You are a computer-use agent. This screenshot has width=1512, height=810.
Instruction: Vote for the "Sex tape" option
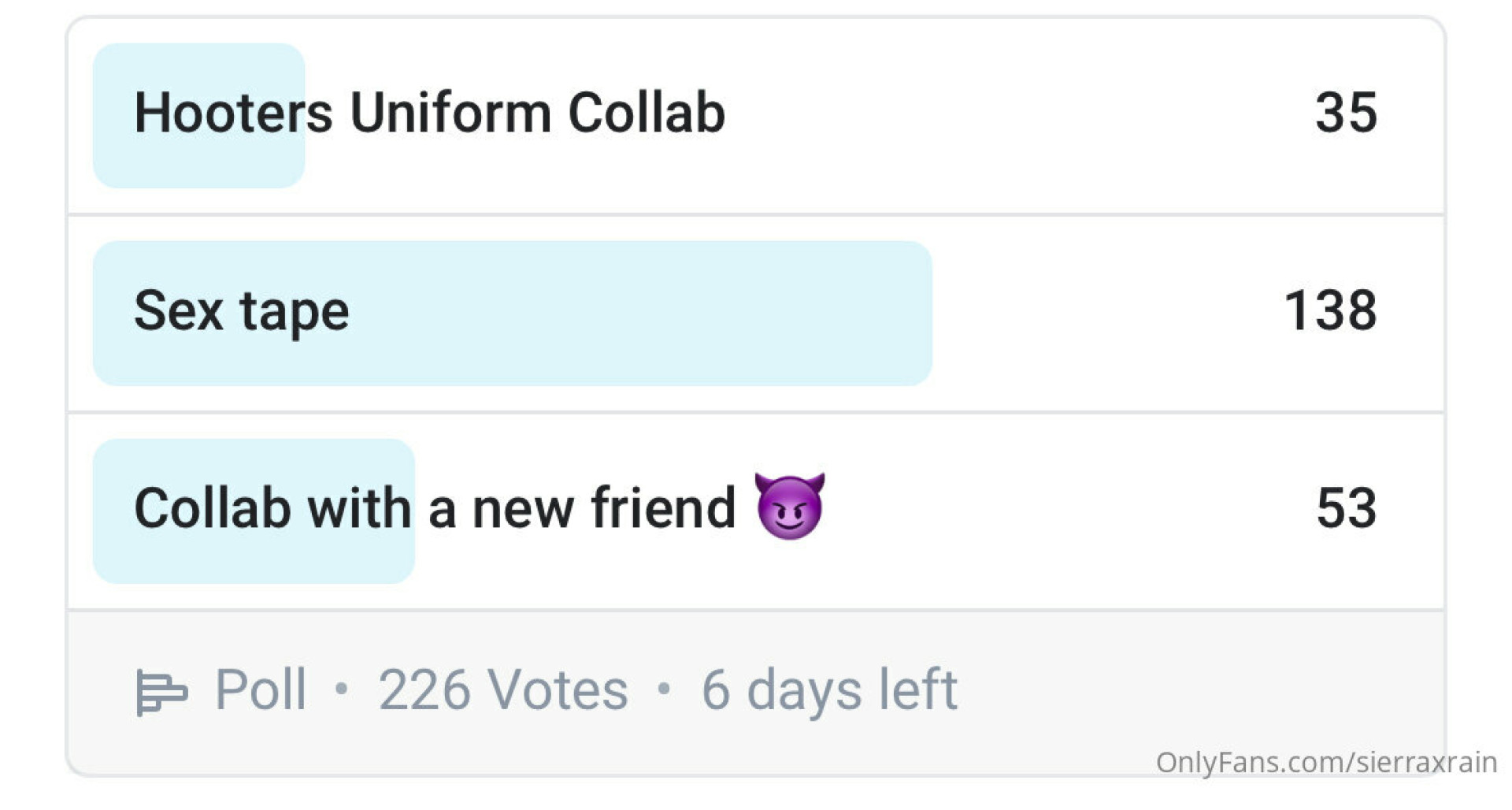(241, 311)
